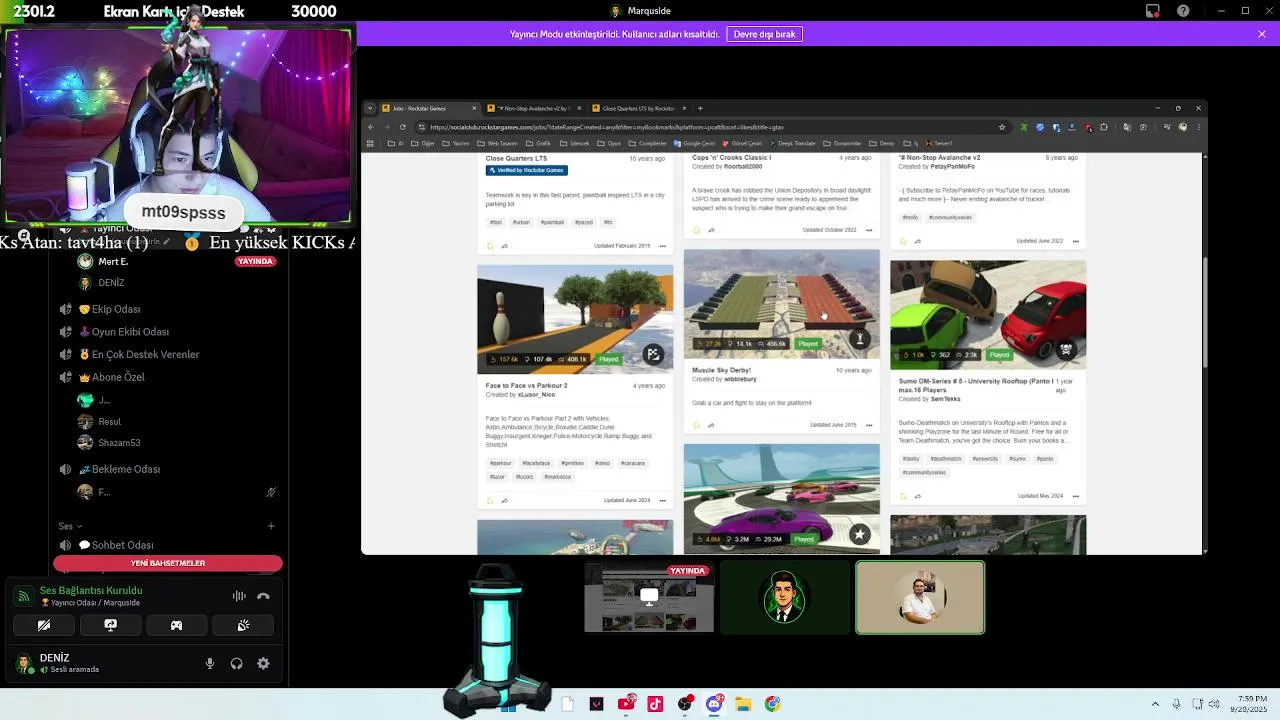Select Mert E.'s YAYINDA stream tile
This screenshot has height=720, width=1280.
click(649, 597)
